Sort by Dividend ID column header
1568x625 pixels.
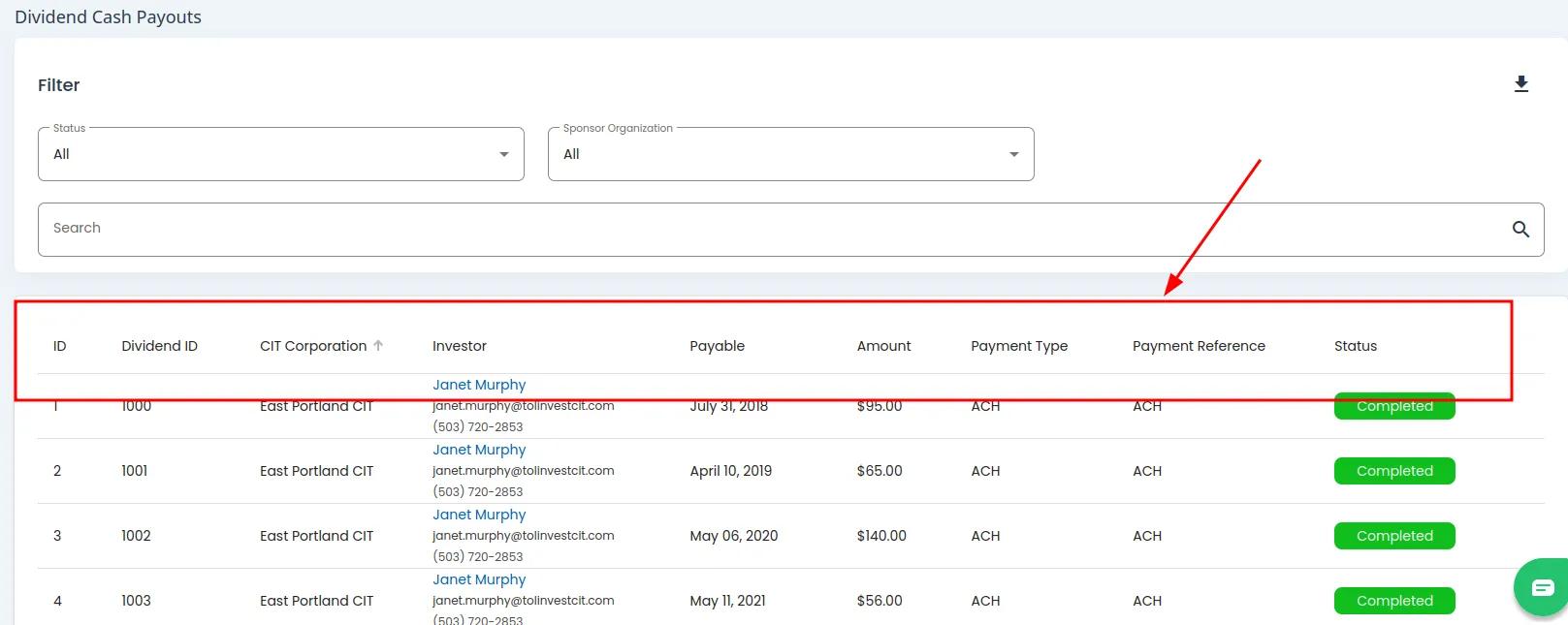pyautogui.click(x=159, y=346)
